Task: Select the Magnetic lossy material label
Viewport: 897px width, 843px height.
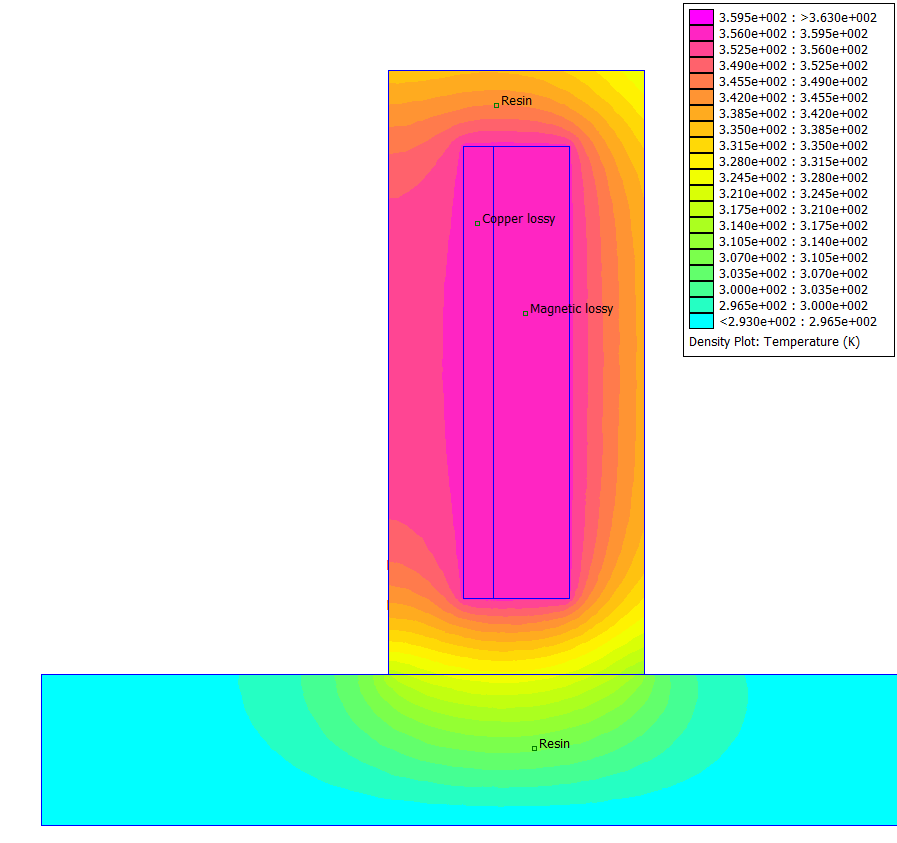Action: [571, 309]
